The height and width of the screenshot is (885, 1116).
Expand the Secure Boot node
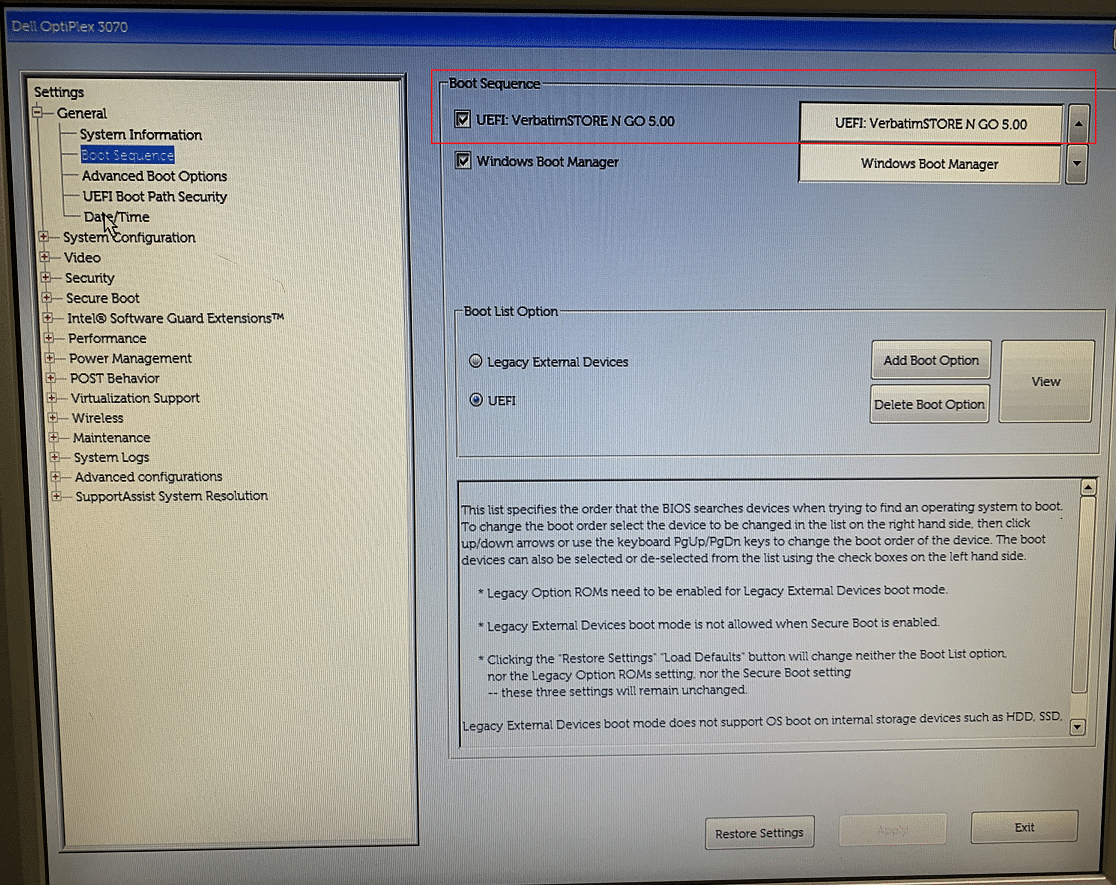point(47,297)
